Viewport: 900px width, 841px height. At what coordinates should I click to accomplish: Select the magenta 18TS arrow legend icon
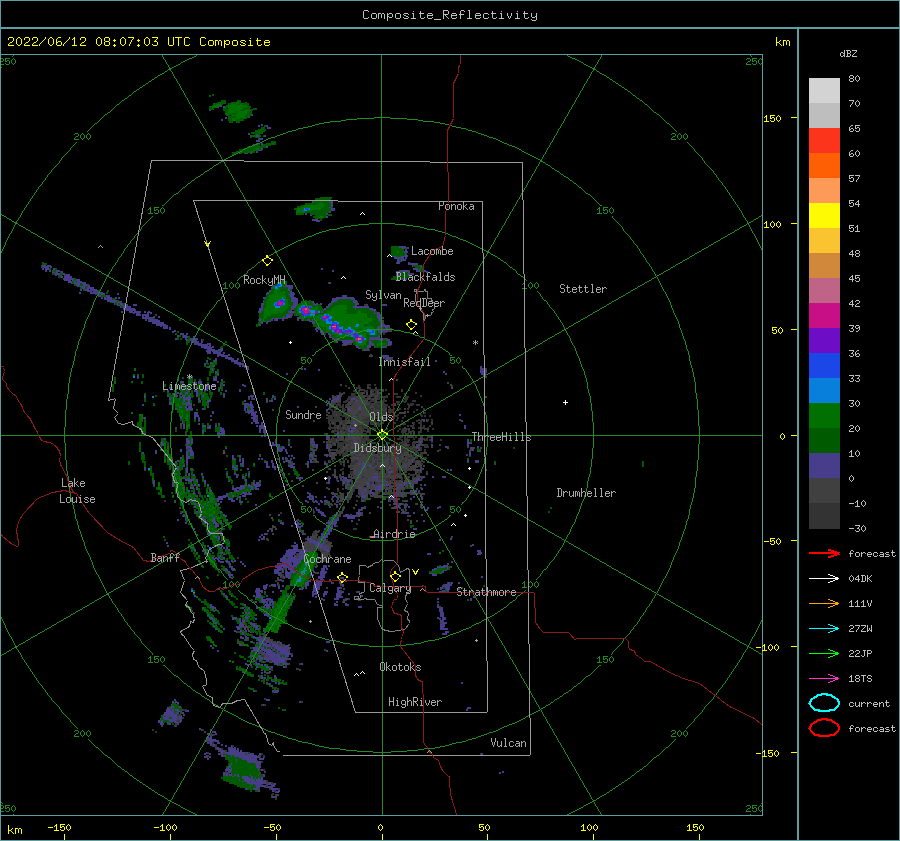[x=824, y=679]
